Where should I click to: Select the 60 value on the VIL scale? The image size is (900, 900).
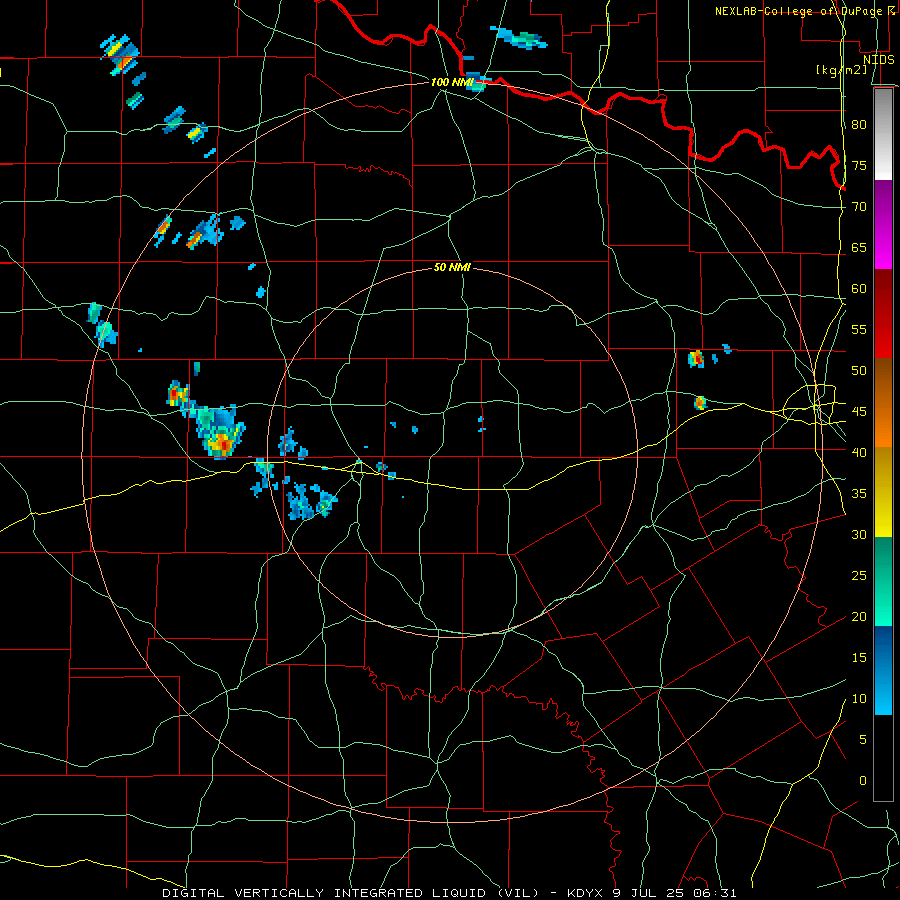point(859,289)
